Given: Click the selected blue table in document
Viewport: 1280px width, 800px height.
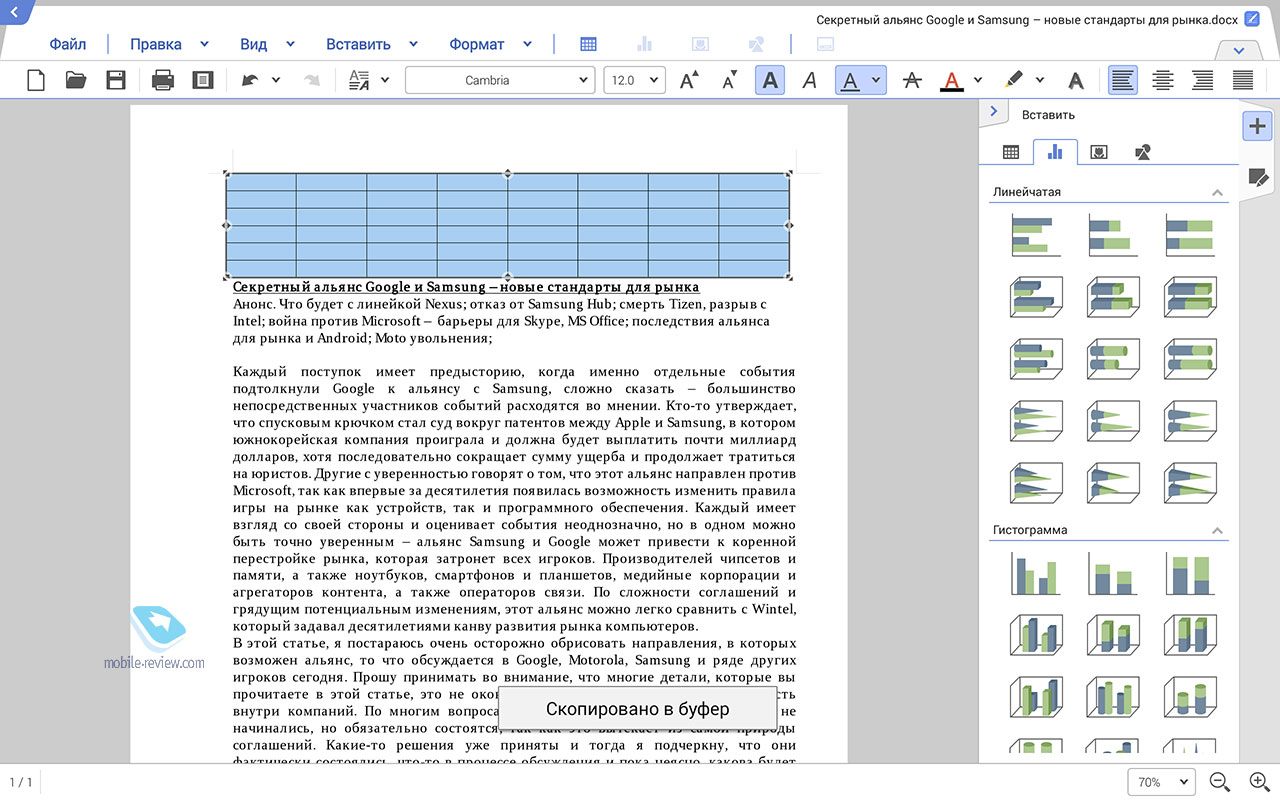Looking at the screenshot, I should point(507,225).
